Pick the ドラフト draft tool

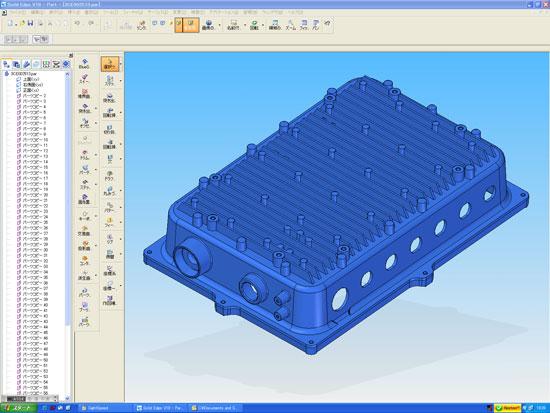[x=110, y=176]
